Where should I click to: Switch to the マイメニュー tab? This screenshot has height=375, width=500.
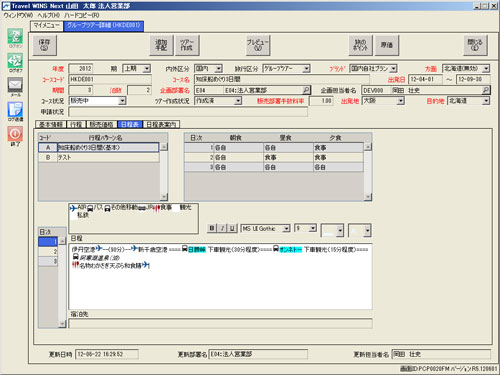47,26
